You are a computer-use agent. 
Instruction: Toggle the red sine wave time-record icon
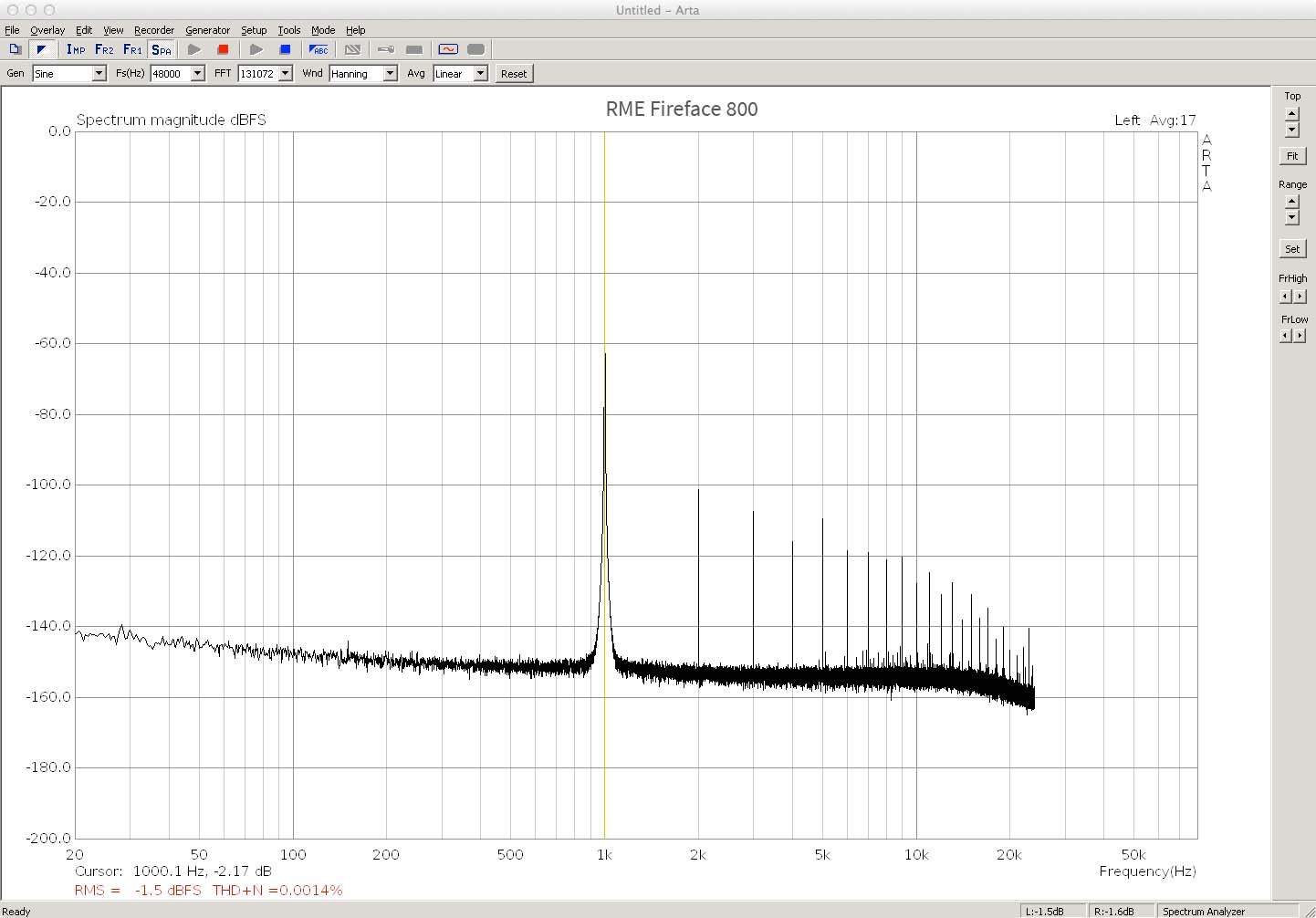[x=448, y=49]
